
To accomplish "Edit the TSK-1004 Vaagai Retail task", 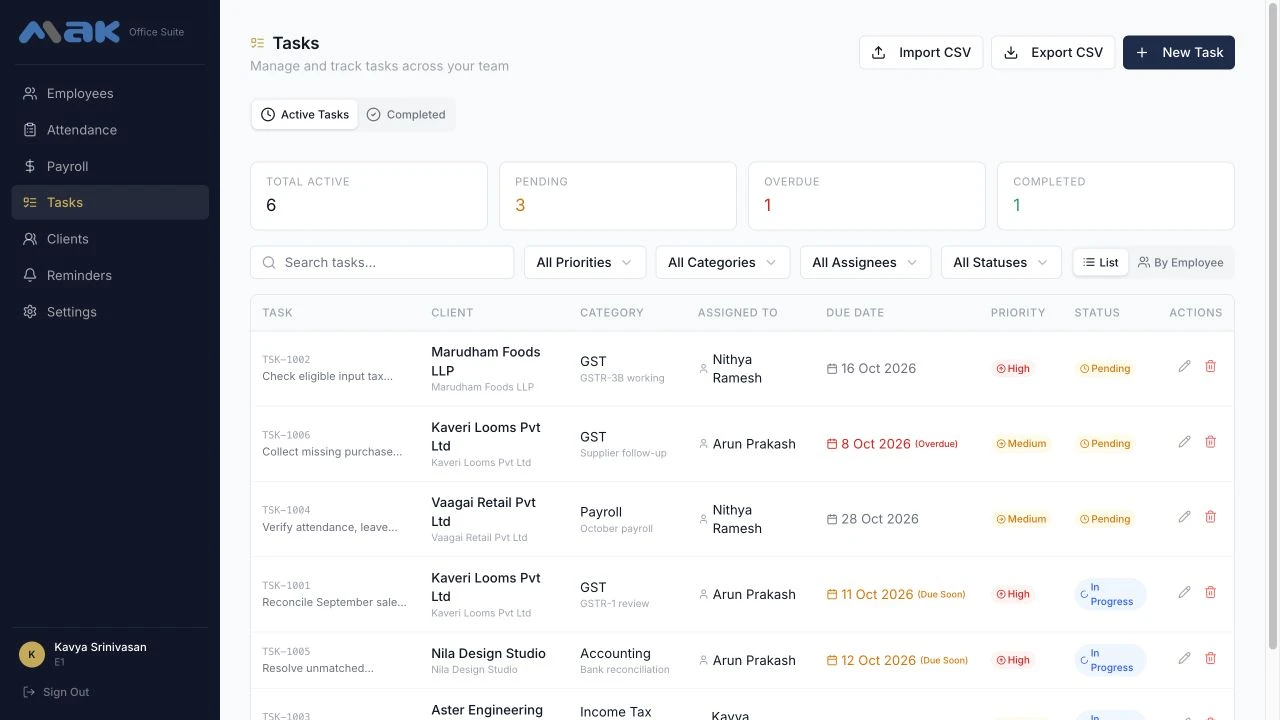I will click(1184, 517).
